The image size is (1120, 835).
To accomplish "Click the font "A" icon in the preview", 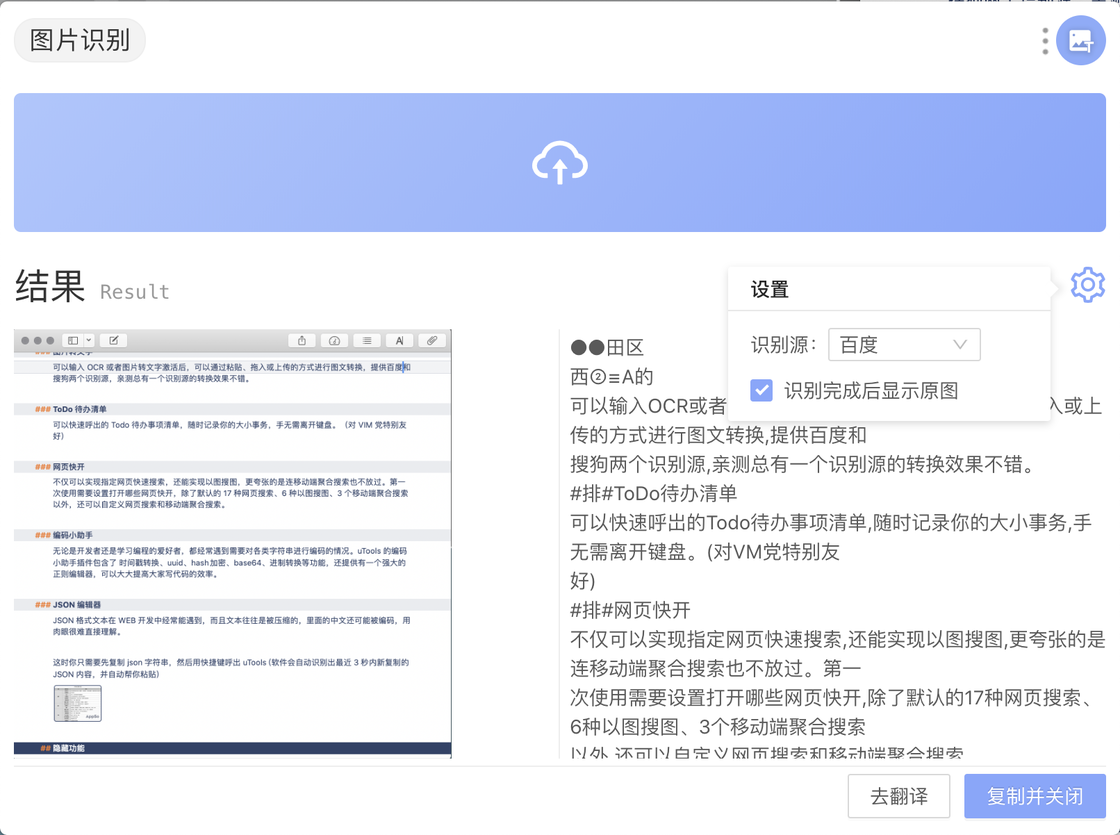I will (399, 340).
